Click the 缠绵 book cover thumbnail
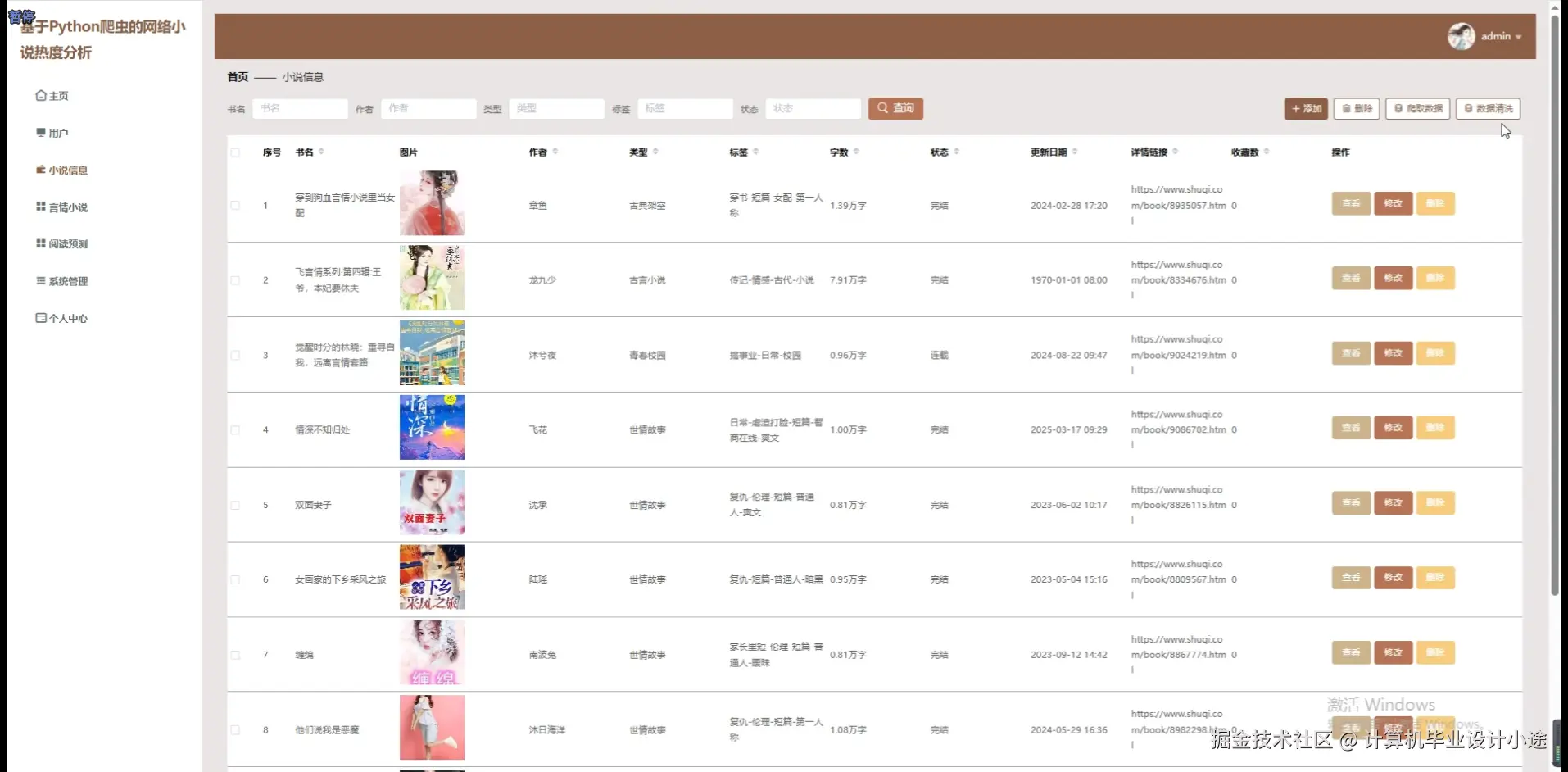Image resolution: width=1568 pixels, height=772 pixels. (432, 653)
